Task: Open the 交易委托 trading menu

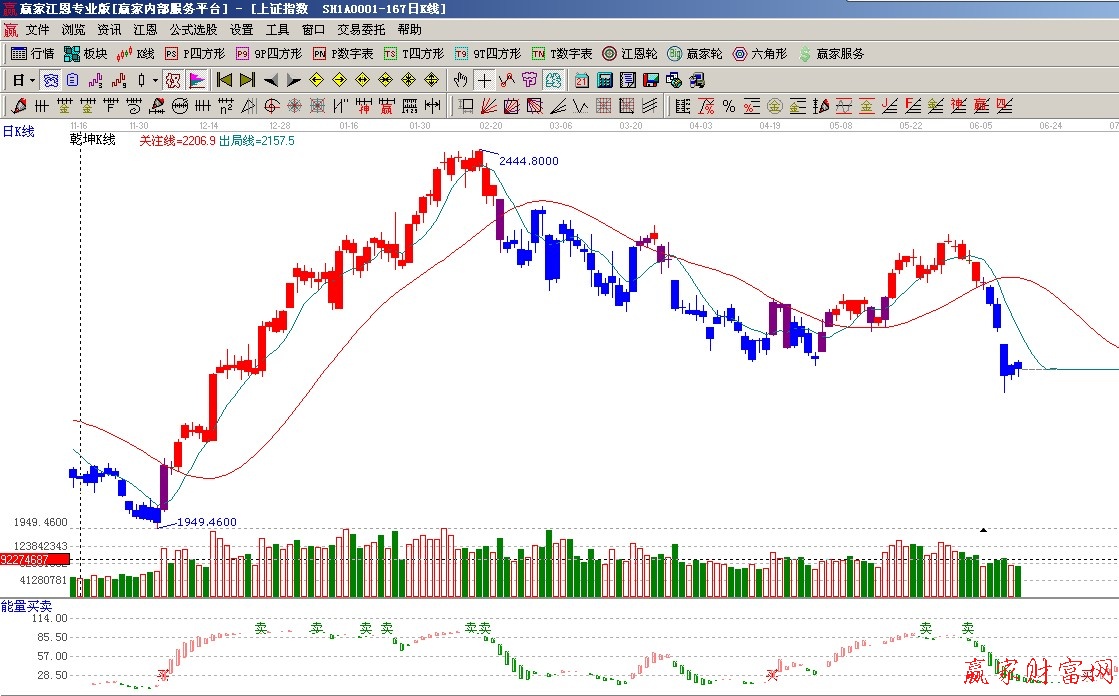Action: pos(360,30)
